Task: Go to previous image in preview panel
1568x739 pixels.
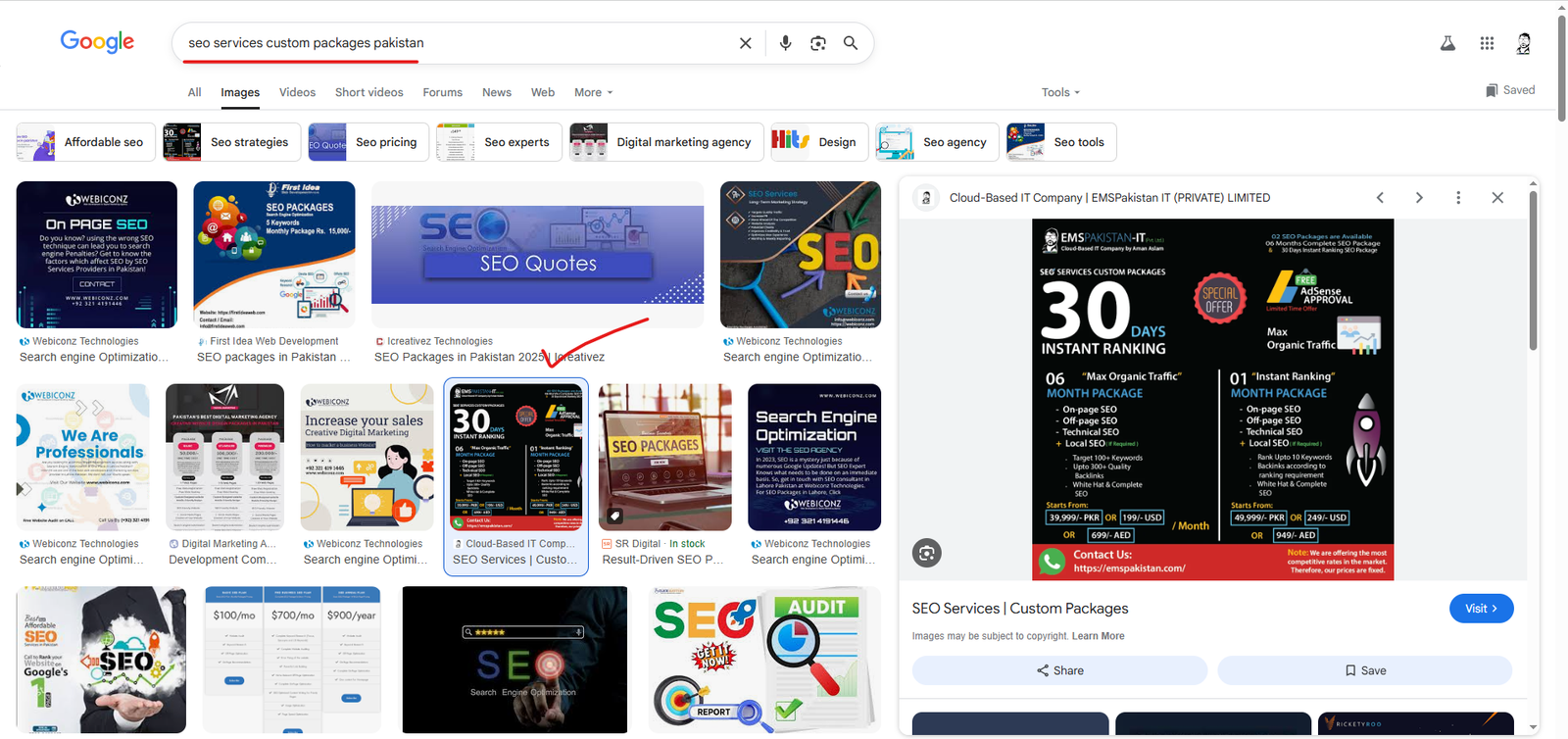Action: [1380, 198]
